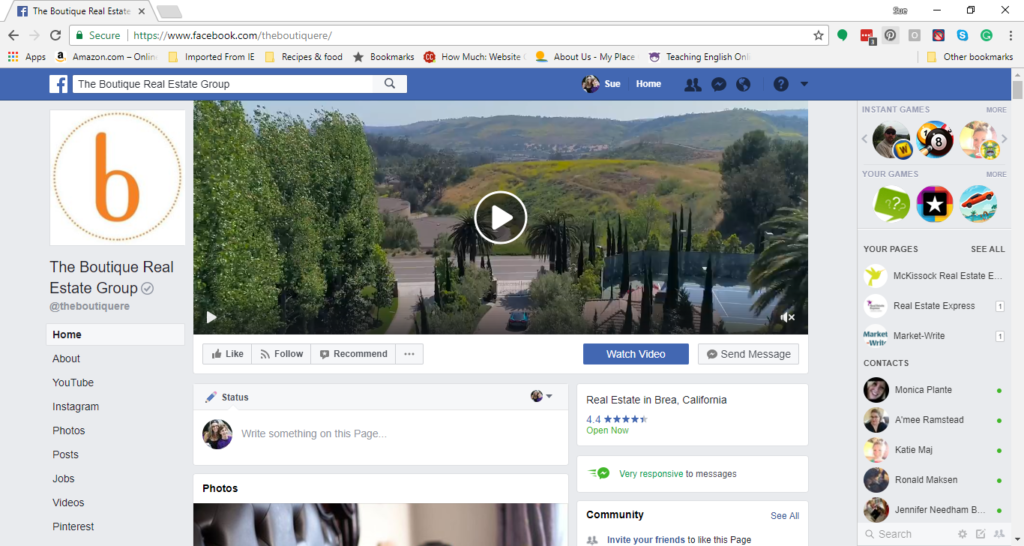Open the About section in sidebar
This screenshot has height=546, width=1024.
(x=66, y=359)
